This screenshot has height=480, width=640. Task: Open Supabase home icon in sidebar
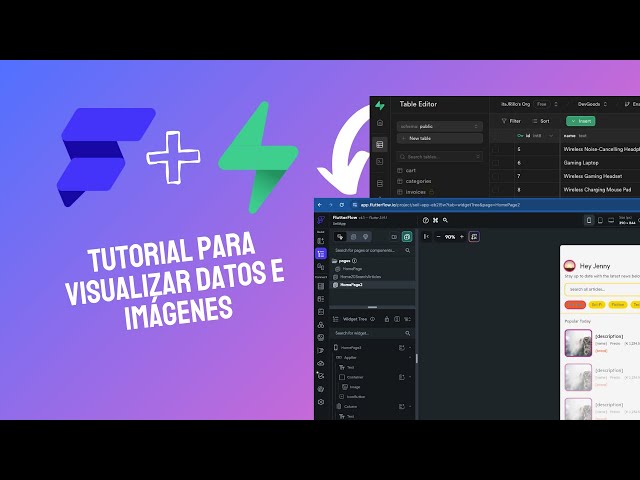click(x=380, y=123)
